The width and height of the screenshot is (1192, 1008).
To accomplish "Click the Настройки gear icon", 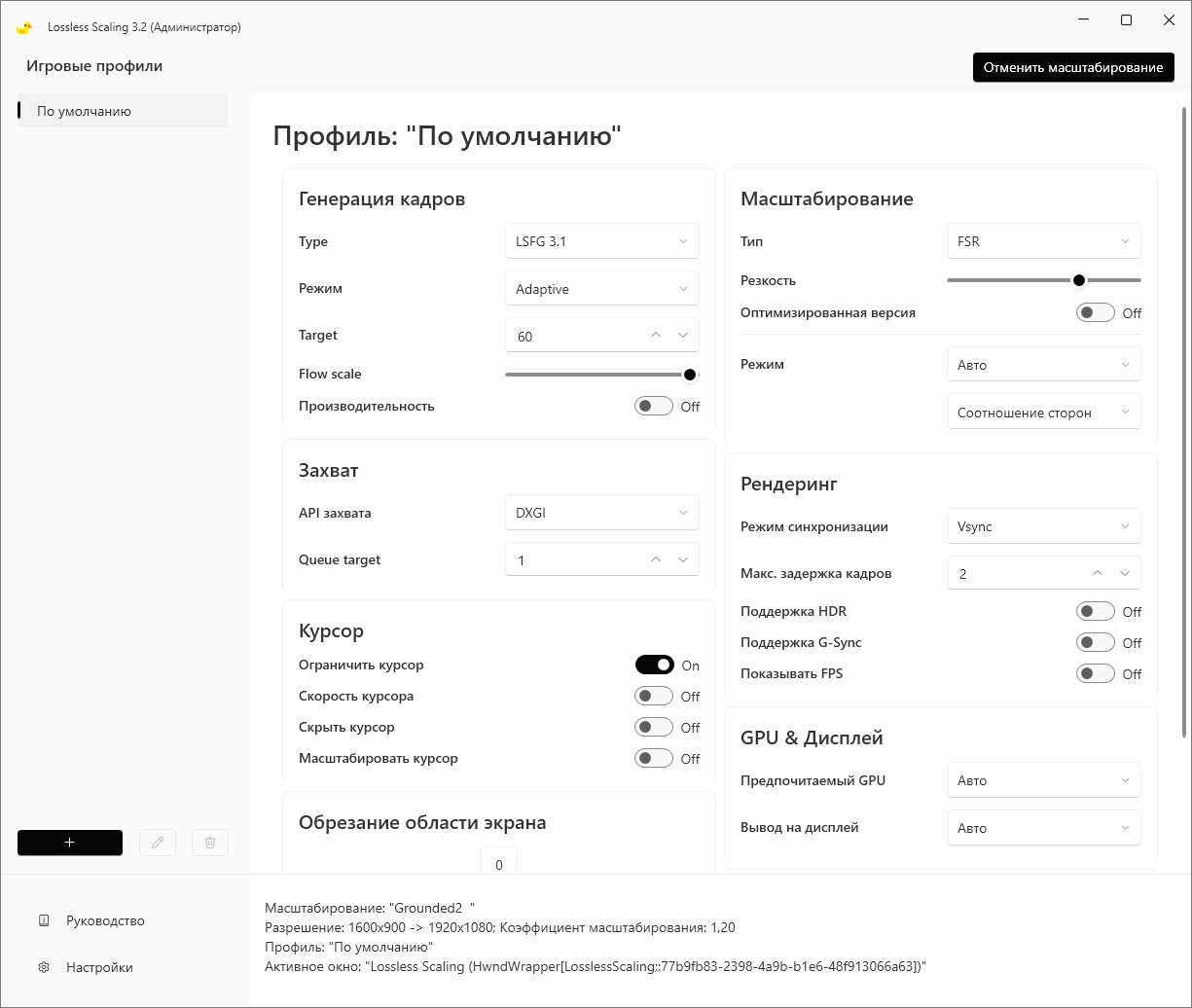I will pyautogui.click(x=44, y=967).
